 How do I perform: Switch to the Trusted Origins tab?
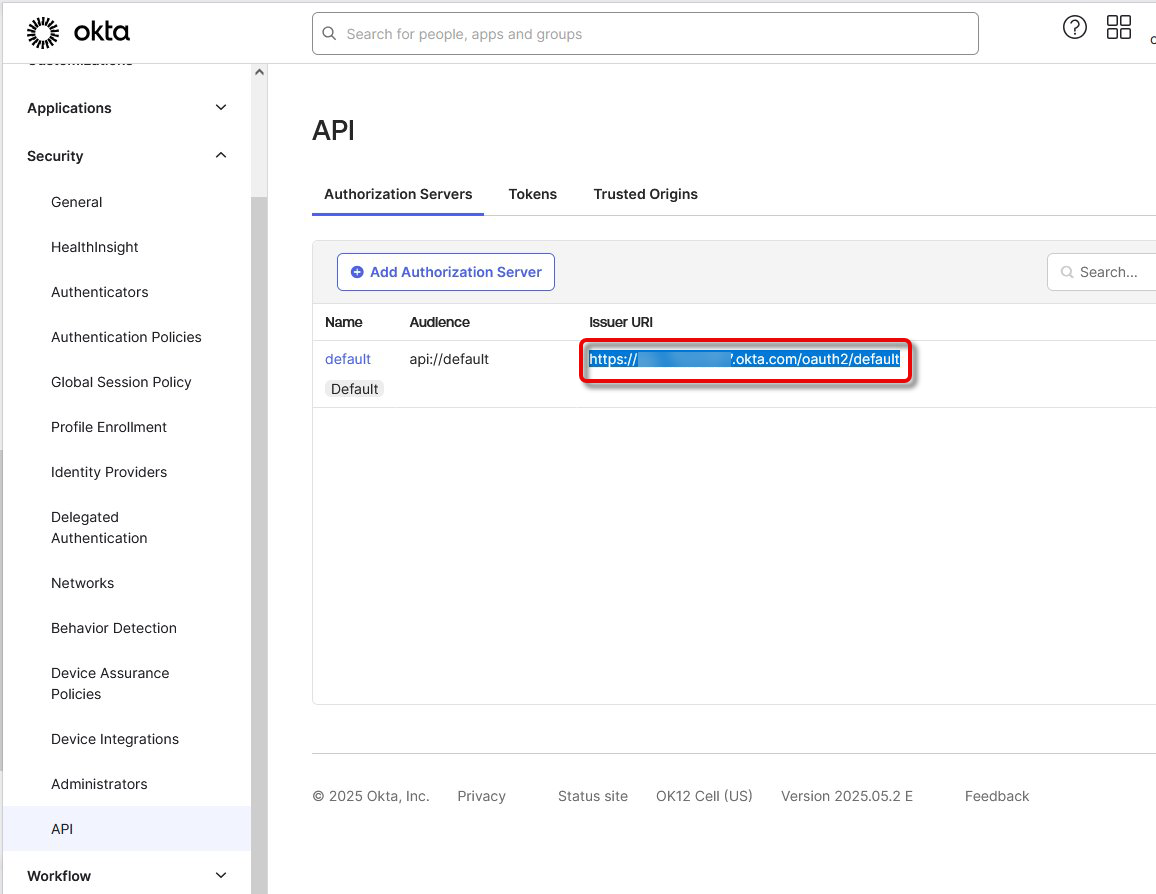coord(645,194)
